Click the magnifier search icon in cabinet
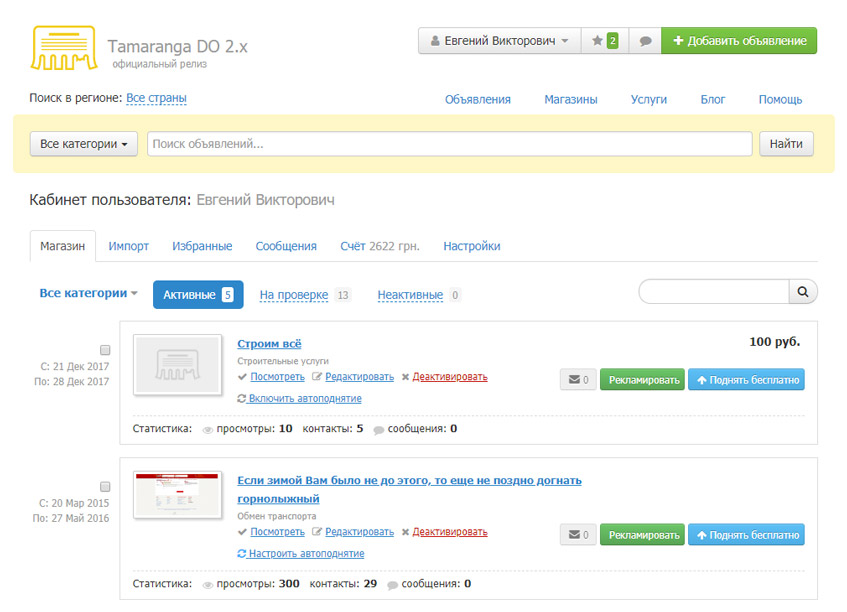This screenshot has width=847, height=612. pyautogui.click(x=803, y=292)
